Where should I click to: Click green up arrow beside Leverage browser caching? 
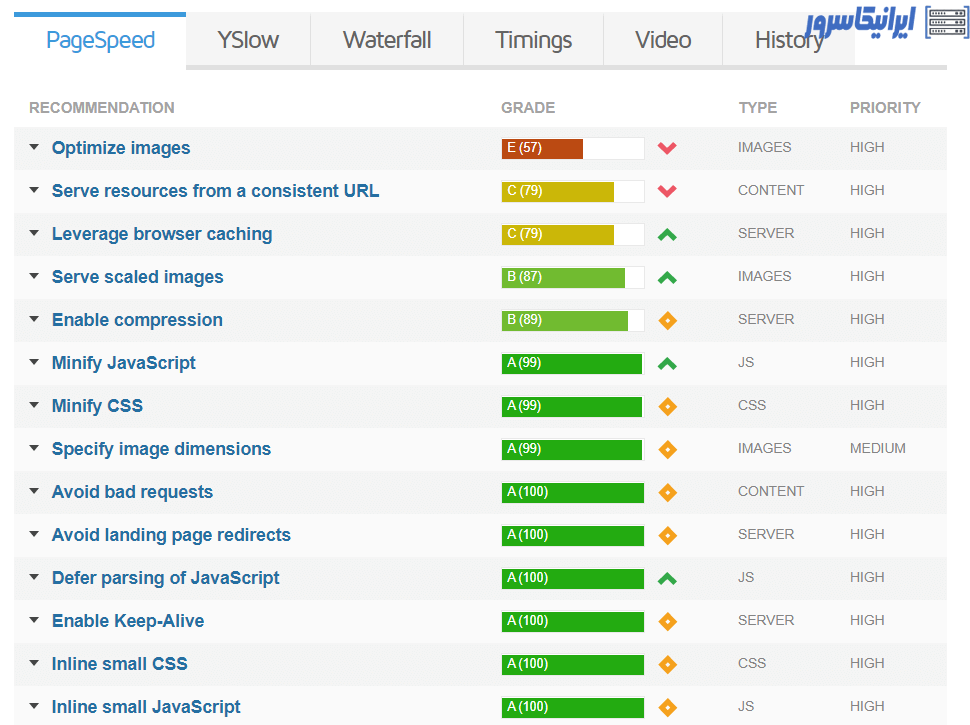click(x=667, y=234)
